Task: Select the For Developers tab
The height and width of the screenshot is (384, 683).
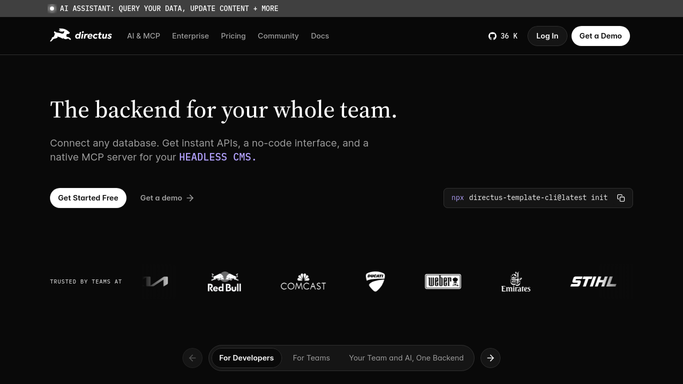Action: click(247, 358)
